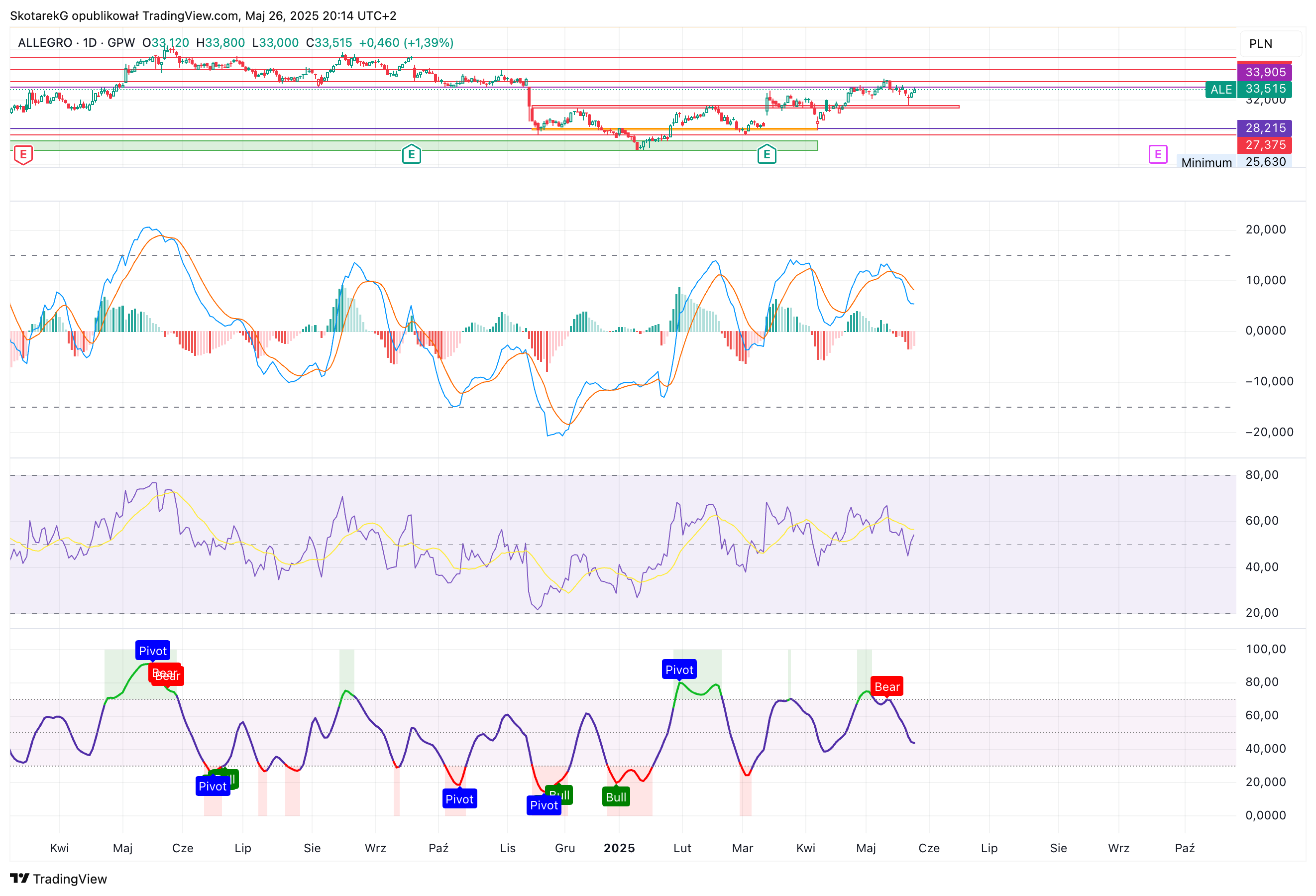Click the L33,000 low value in the header

coord(275,42)
